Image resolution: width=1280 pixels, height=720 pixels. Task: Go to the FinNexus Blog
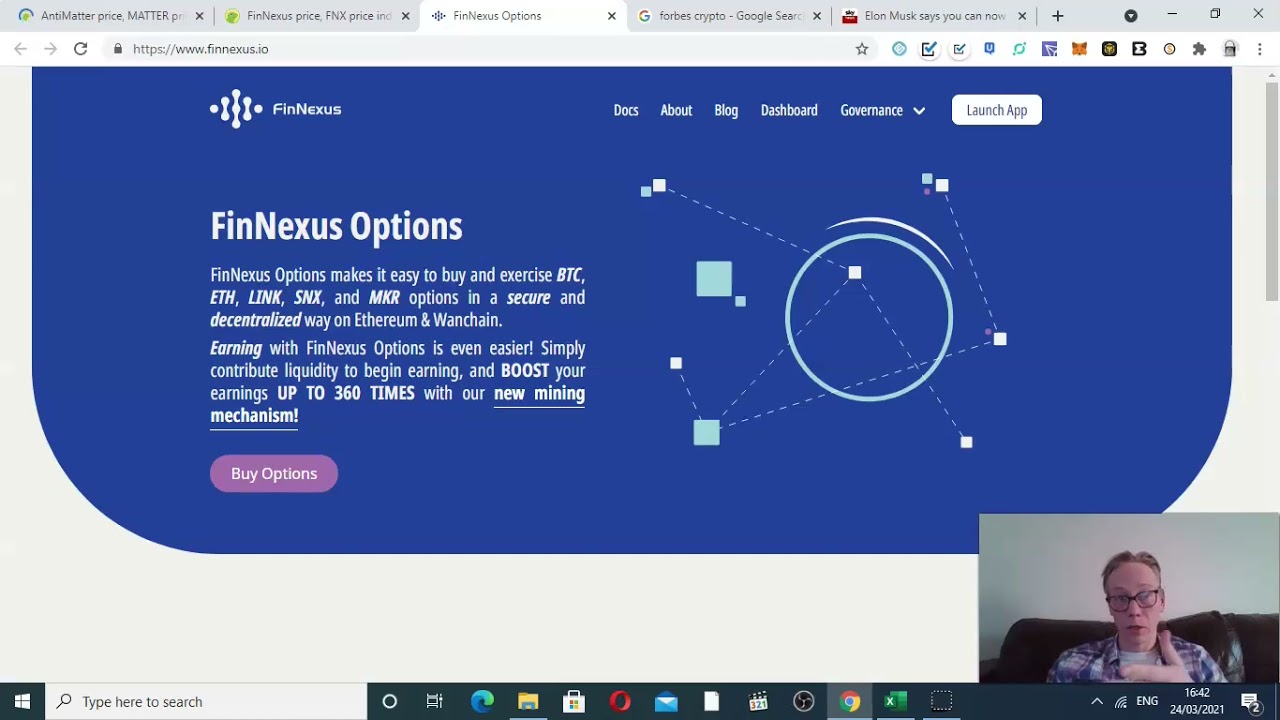pos(726,110)
